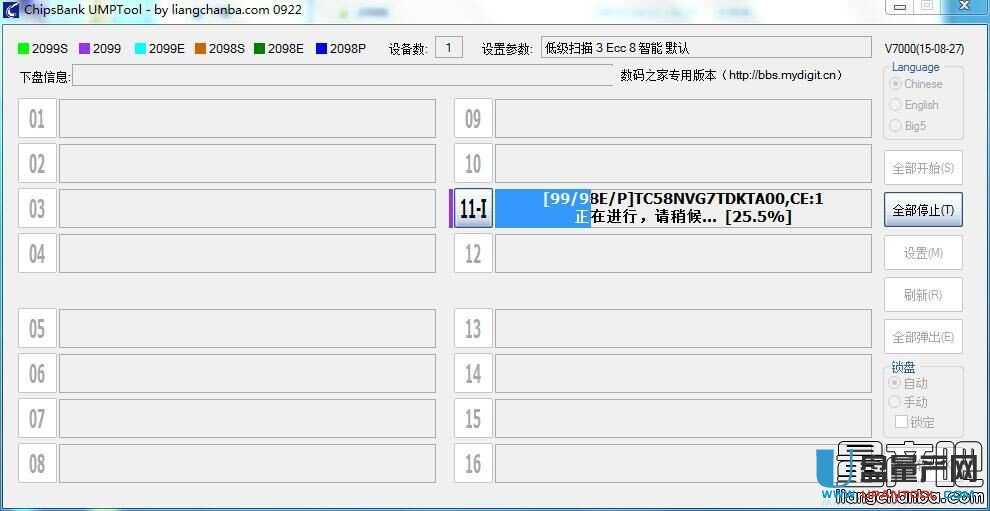
Task: Click the blue 2098P legend swatch
Action: click(x=321, y=48)
